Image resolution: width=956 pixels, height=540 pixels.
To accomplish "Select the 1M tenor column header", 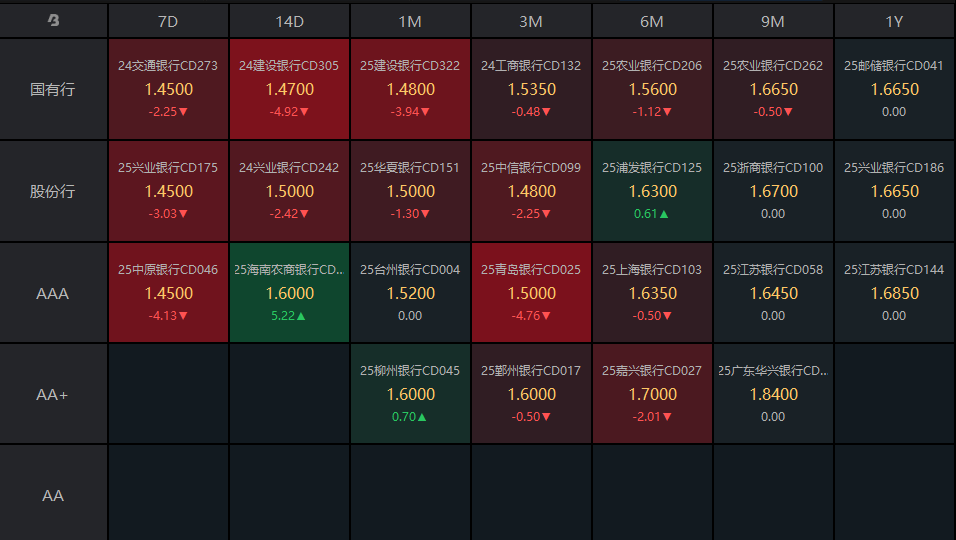I will (410, 21).
